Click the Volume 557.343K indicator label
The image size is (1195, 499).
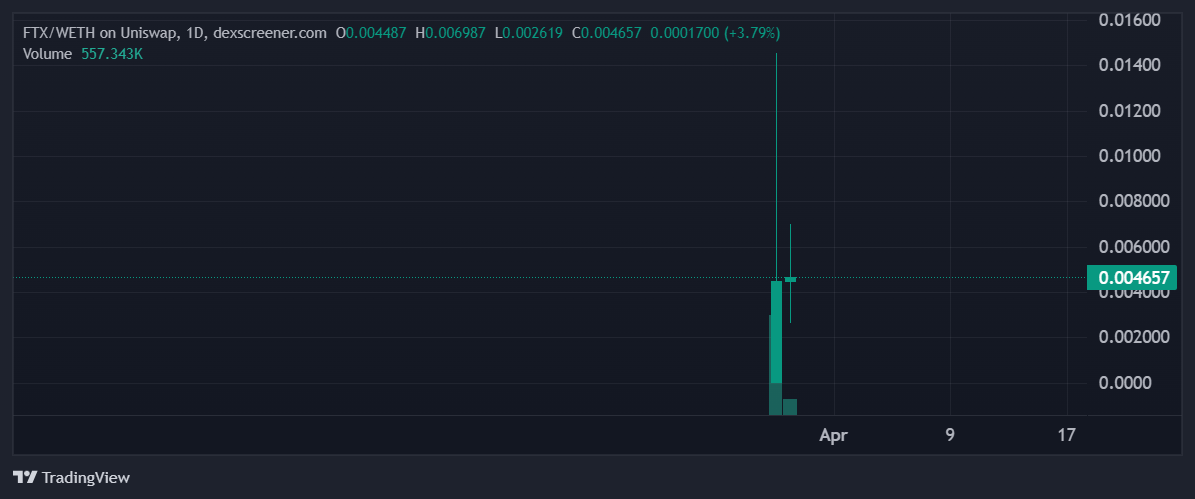(x=82, y=54)
